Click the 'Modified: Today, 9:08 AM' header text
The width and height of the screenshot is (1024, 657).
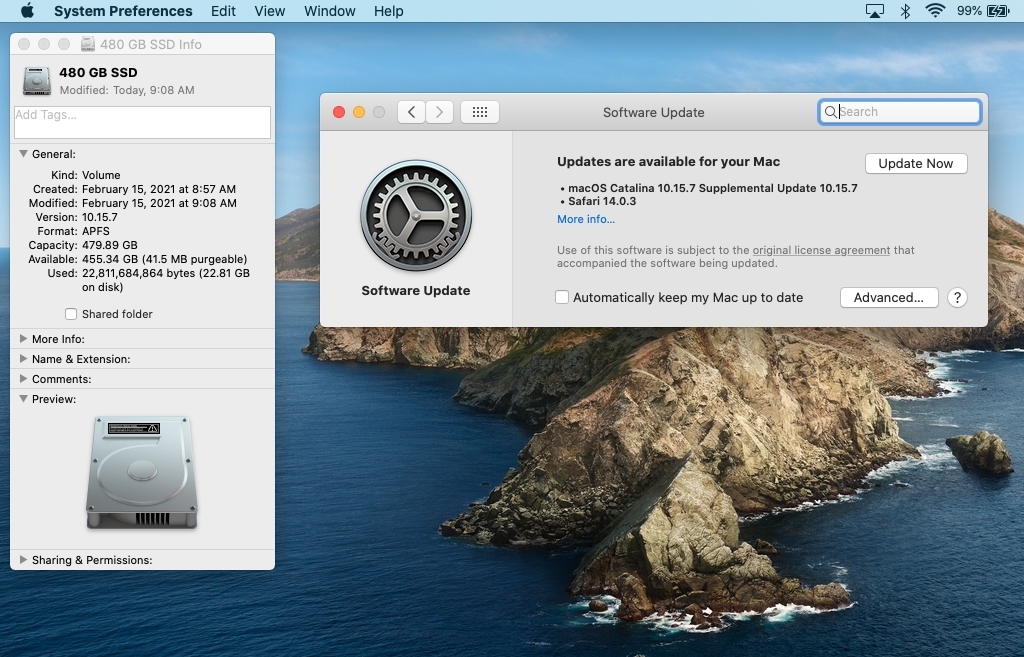[127, 90]
